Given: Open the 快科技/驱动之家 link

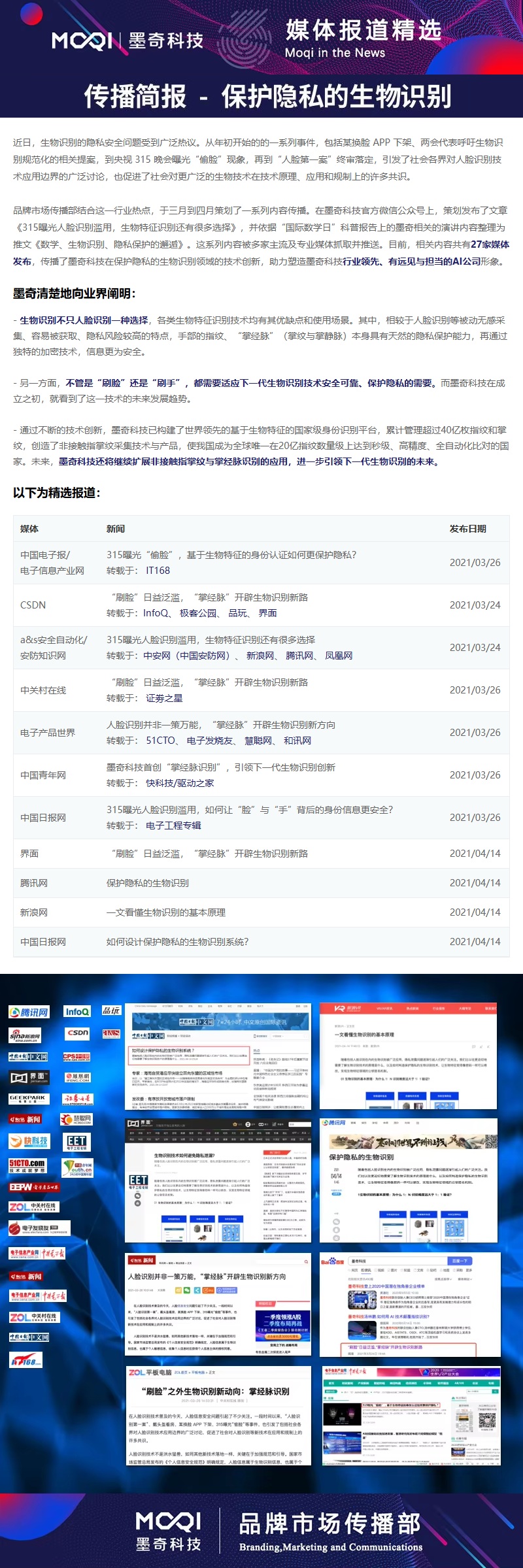Looking at the screenshot, I should pos(180,783).
